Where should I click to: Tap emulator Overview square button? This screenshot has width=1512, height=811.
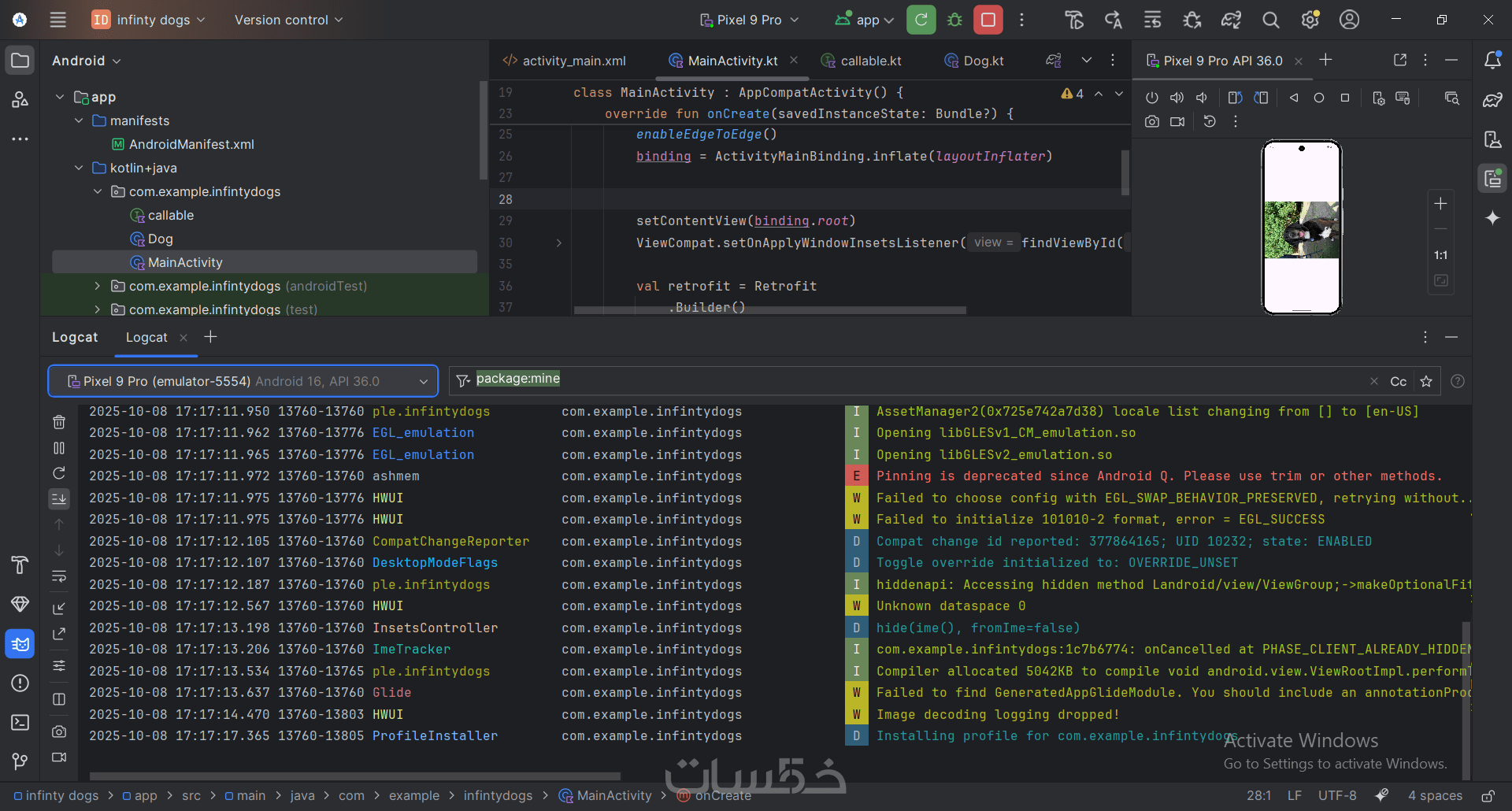point(1345,98)
